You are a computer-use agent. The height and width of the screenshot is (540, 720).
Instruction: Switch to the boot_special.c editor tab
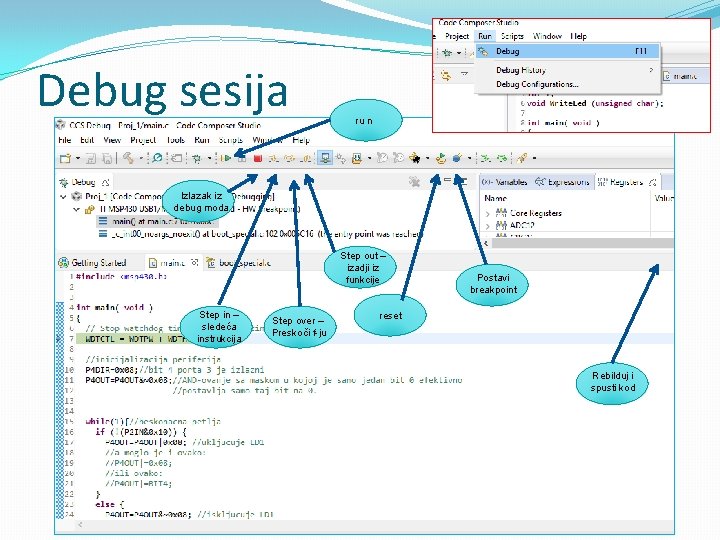coord(239,263)
